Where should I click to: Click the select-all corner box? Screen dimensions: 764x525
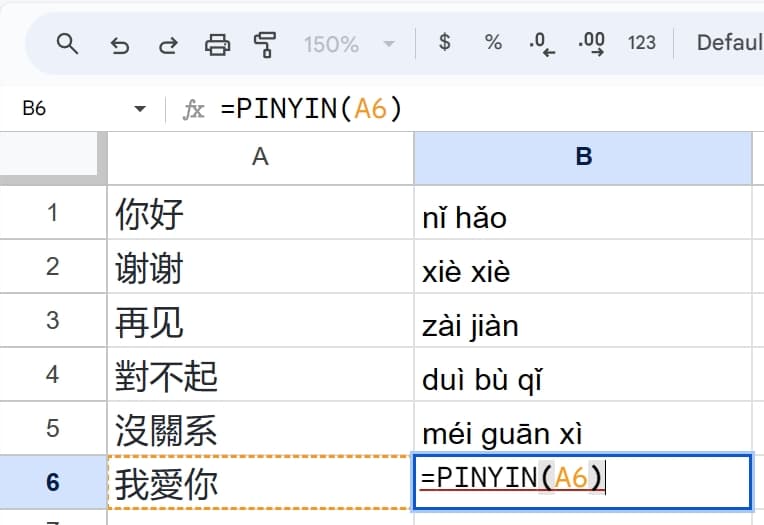click(53, 156)
